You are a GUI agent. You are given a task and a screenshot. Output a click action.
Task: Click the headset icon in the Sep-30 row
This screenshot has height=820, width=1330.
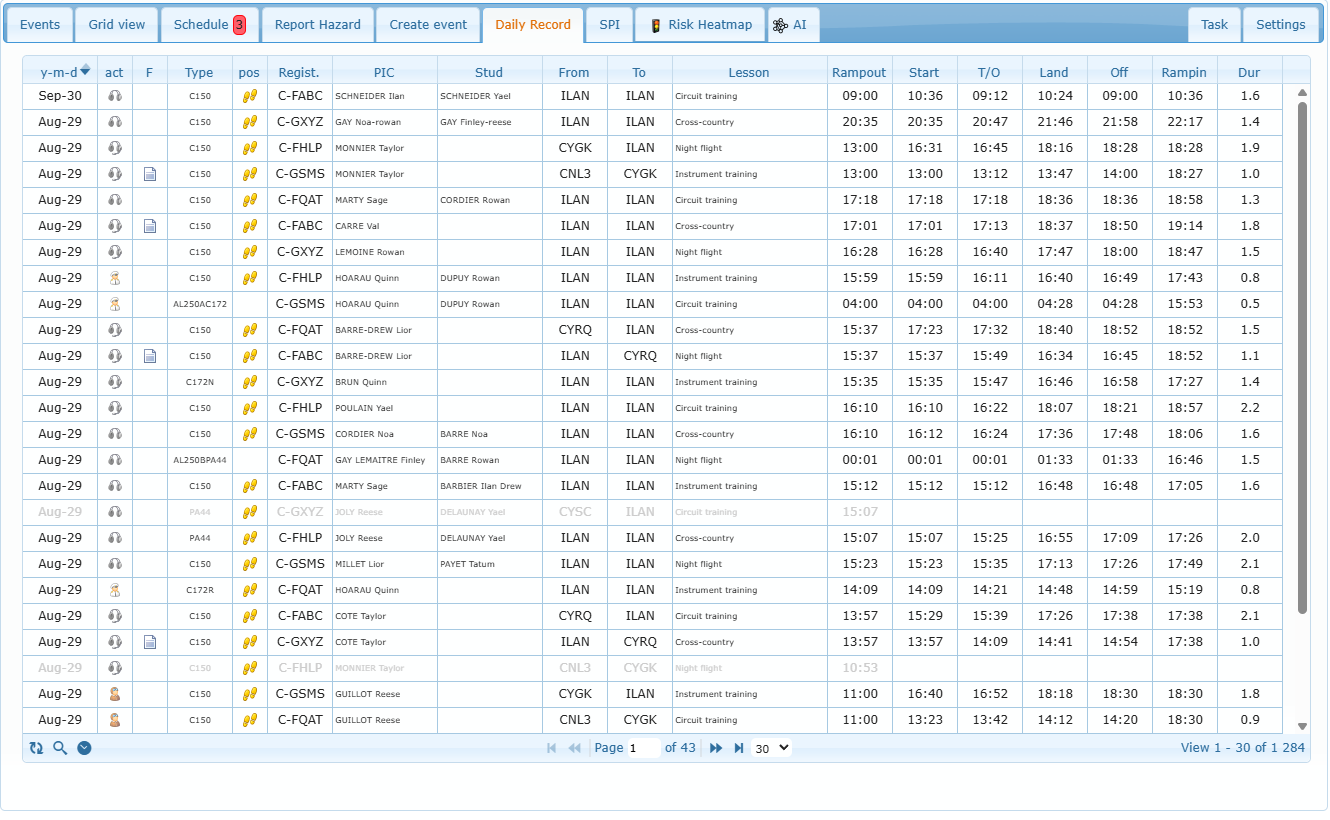coord(115,96)
